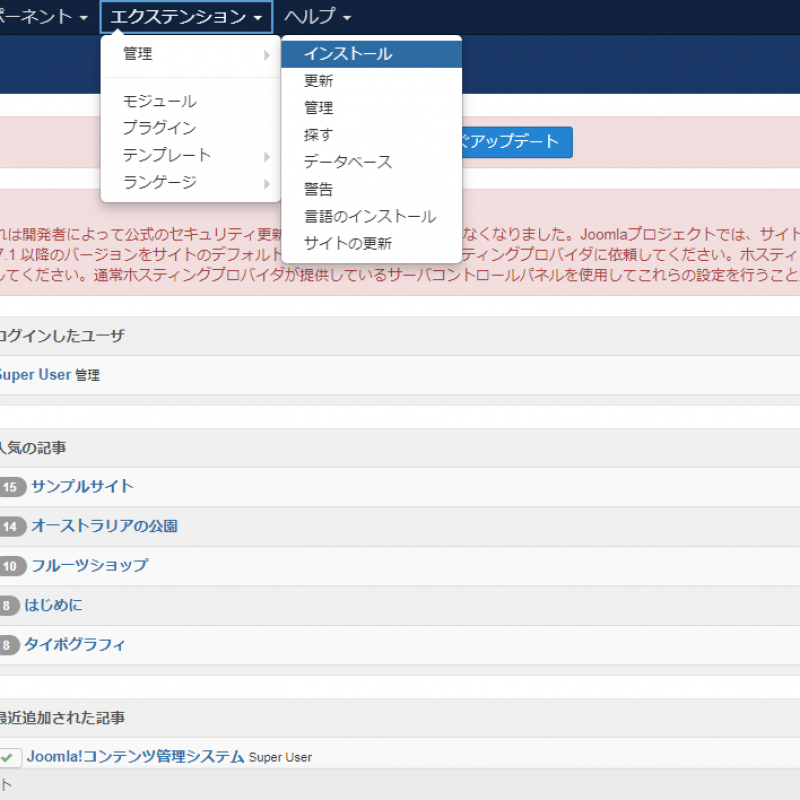Expand the ランゲージ submenu arrow
This screenshot has width=800, height=800.
(x=266, y=183)
